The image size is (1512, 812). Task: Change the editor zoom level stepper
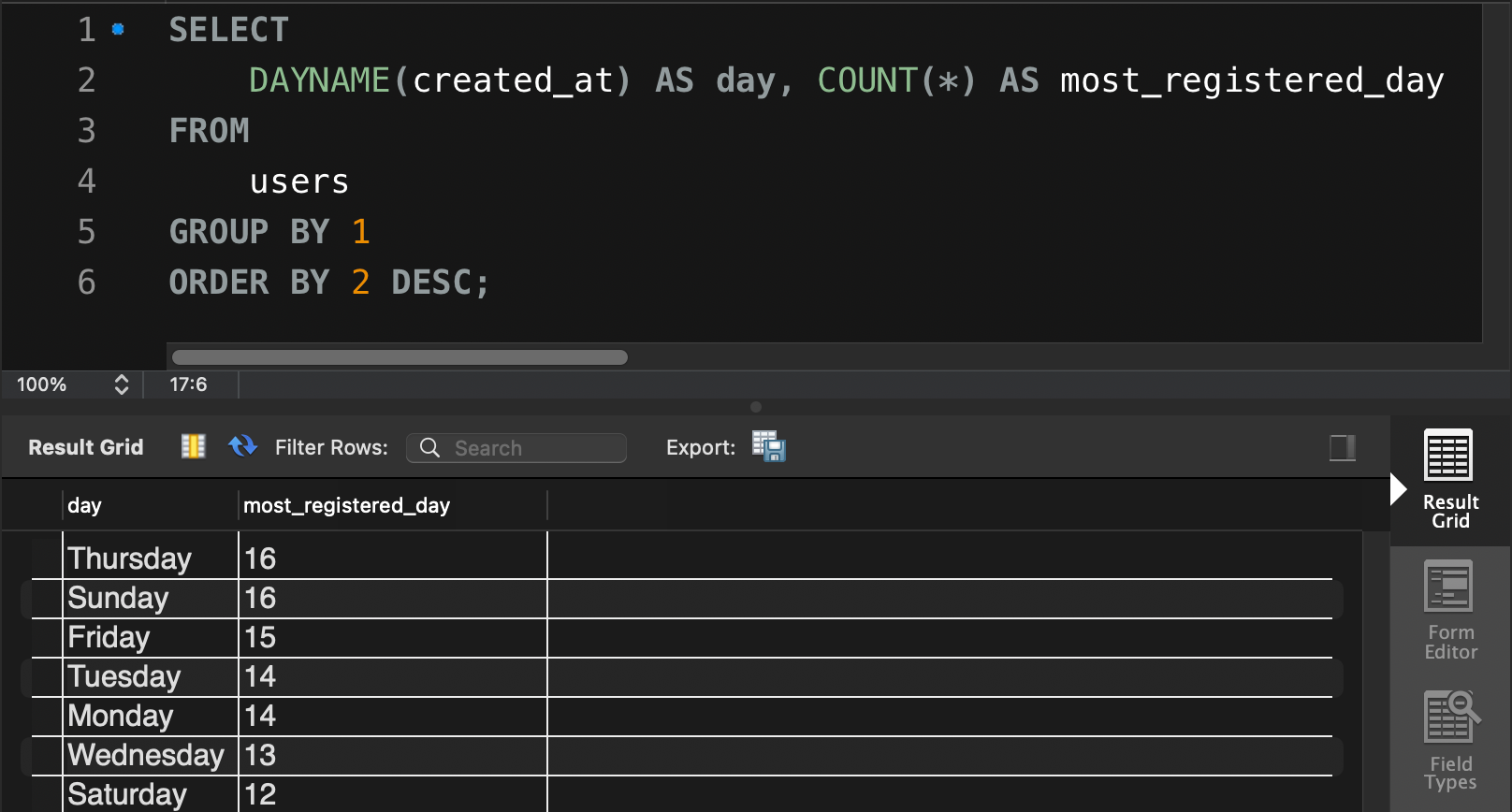[x=122, y=384]
